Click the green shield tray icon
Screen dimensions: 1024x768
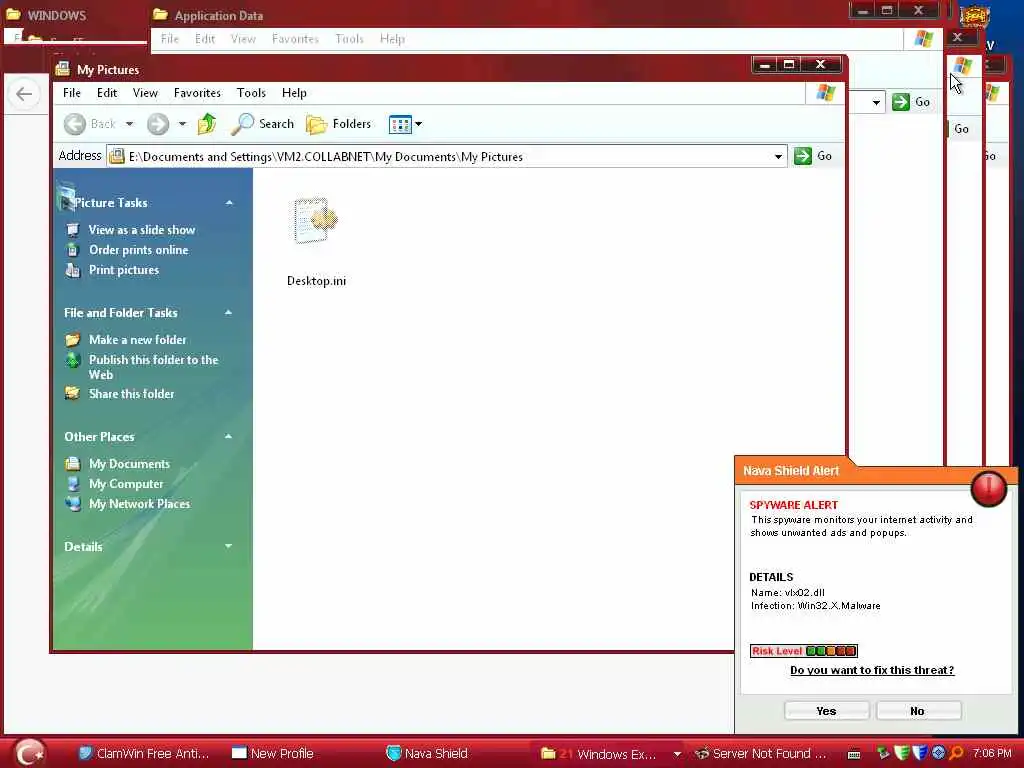pyautogui.click(x=902, y=754)
